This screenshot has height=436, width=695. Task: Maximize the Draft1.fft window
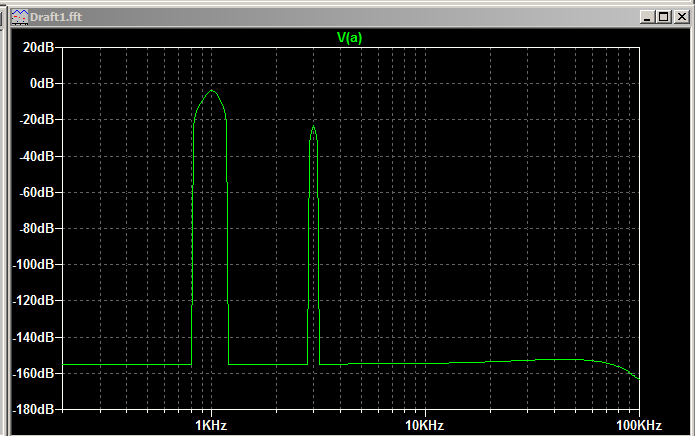point(664,17)
